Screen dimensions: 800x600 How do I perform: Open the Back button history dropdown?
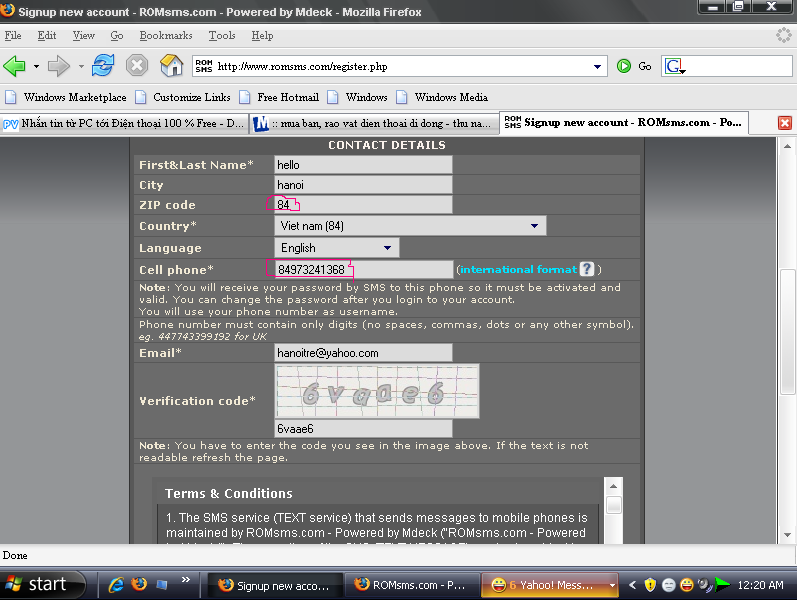tap(36, 66)
